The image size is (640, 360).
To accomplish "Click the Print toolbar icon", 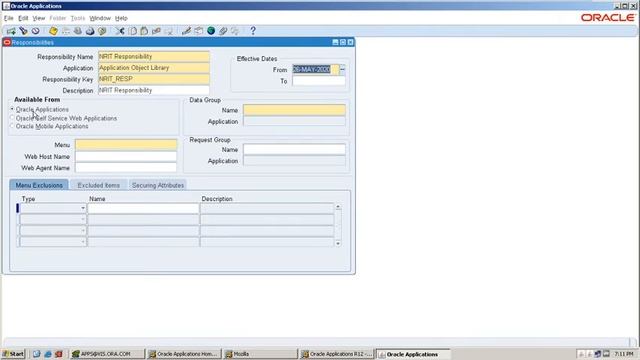I will click(90, 31).
